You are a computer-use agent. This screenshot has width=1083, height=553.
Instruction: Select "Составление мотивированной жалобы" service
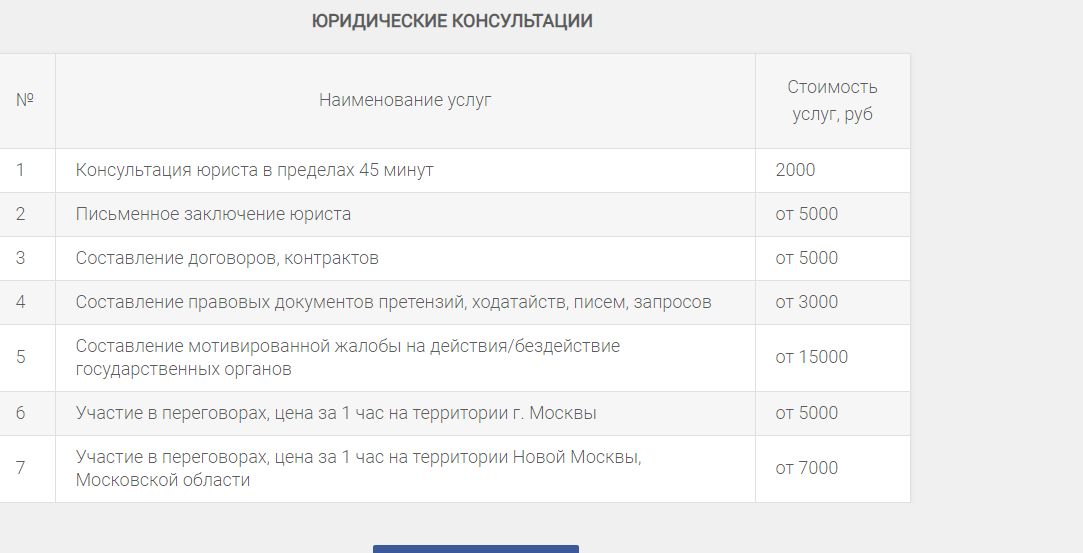(x=348, y=357)
